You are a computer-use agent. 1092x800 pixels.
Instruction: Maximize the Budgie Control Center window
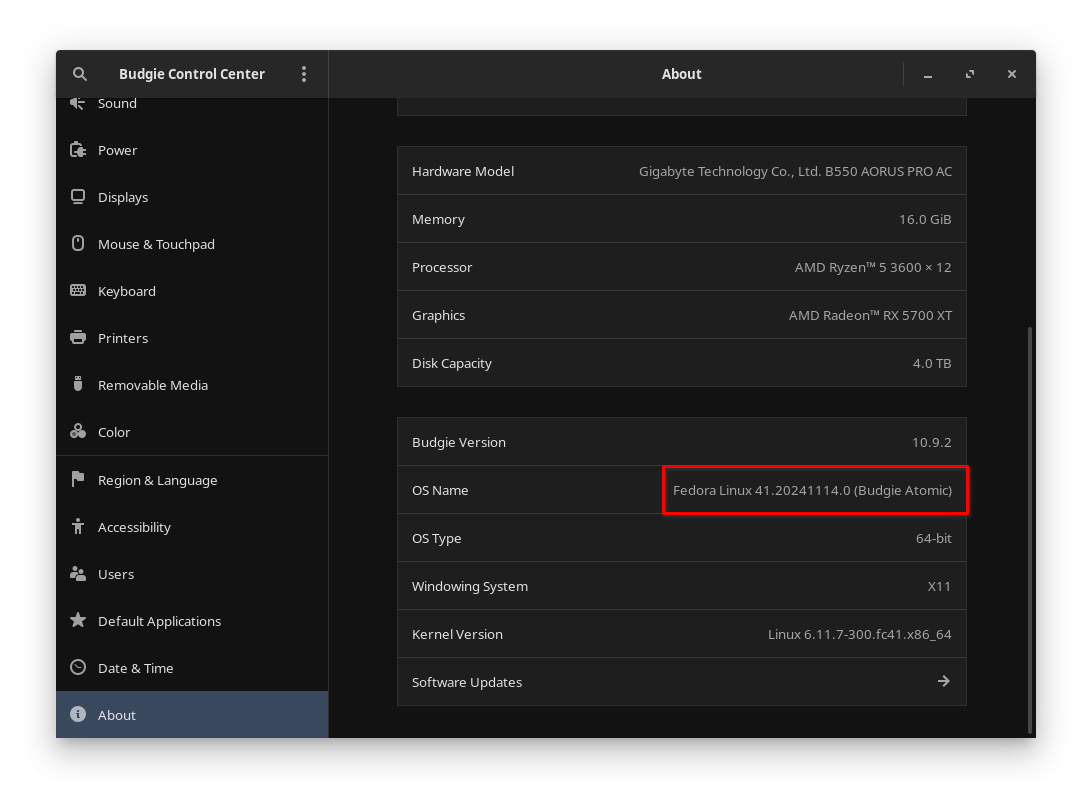tap(969, 74)
